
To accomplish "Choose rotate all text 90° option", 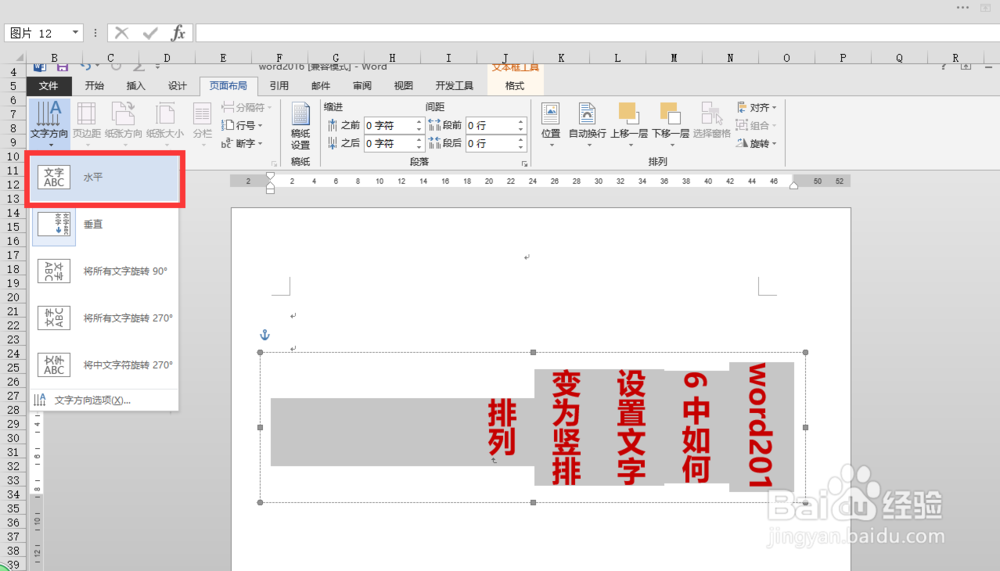I will [105, 271].
